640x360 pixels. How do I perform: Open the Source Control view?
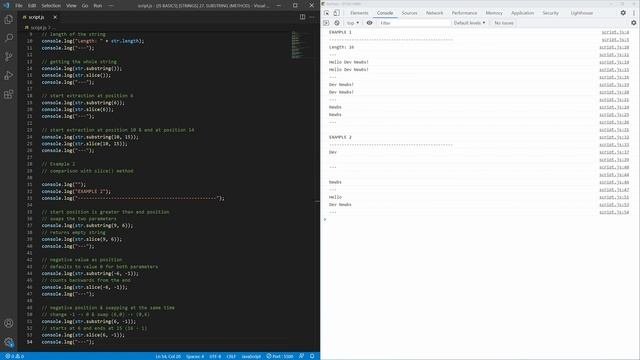(9, 56)
